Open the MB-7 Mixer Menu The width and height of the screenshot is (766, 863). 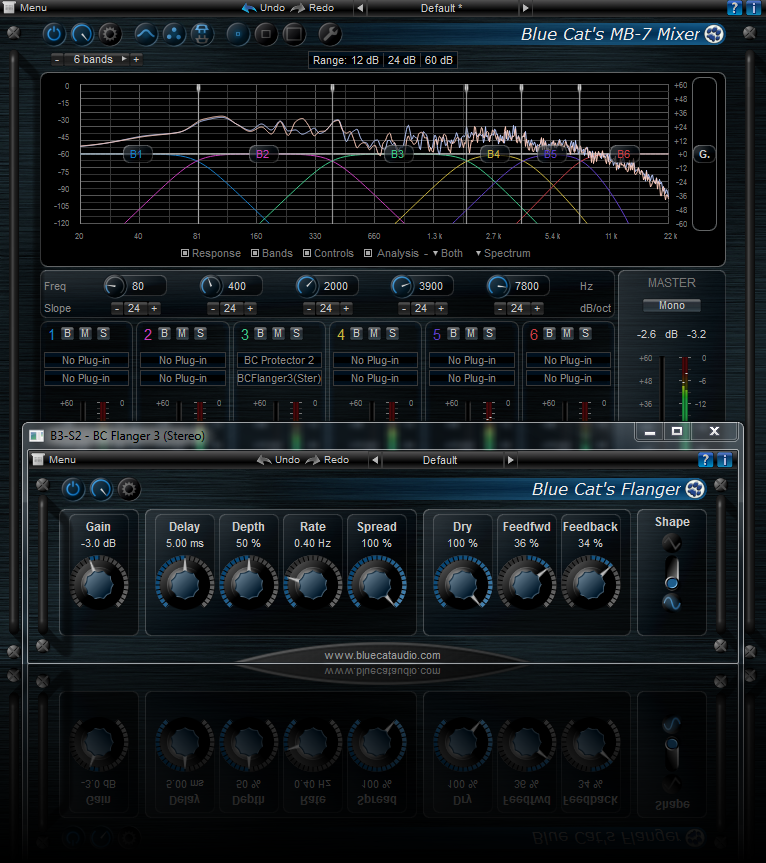point(26,8)
